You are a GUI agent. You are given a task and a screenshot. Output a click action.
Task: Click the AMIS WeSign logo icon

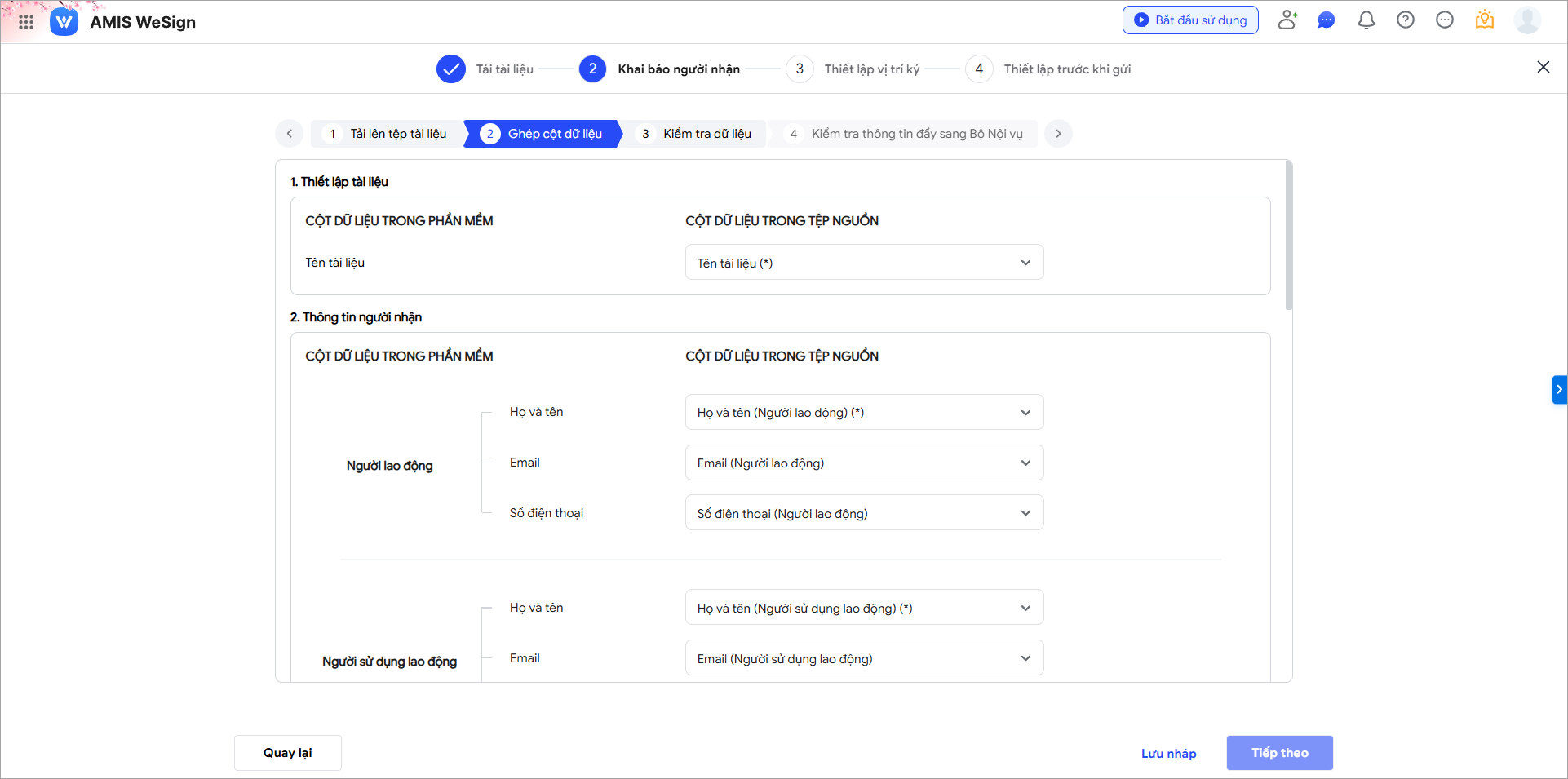pyautogui.click(x=64, y=22)
